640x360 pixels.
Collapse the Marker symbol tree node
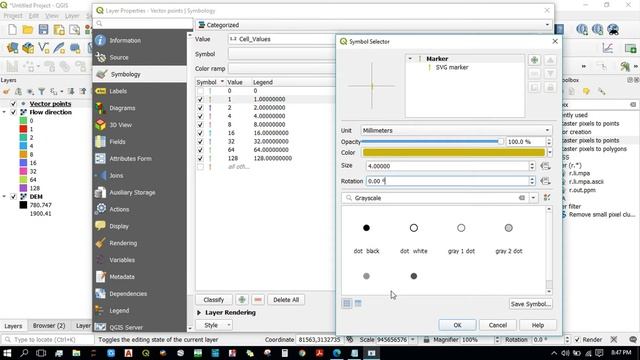click(x=410, y=59)
